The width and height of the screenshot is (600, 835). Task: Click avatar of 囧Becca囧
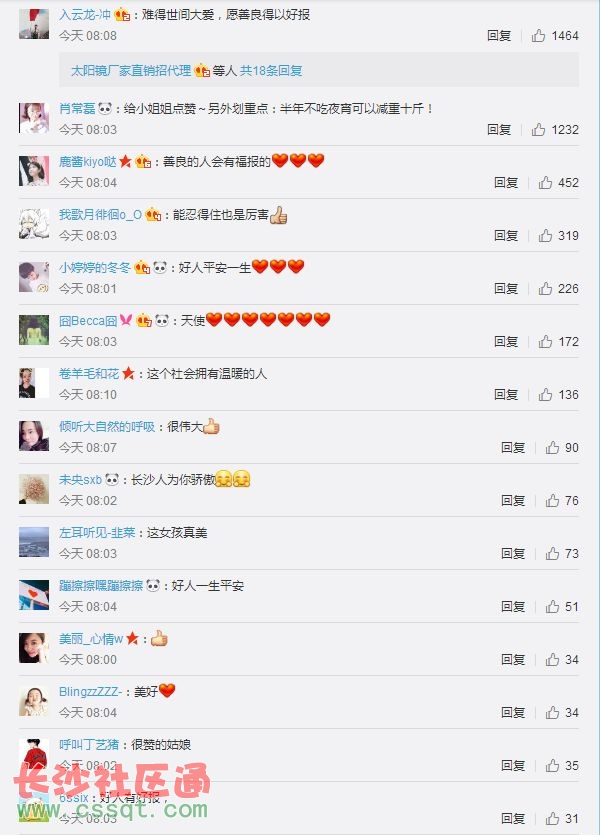(x=34, y=330)
